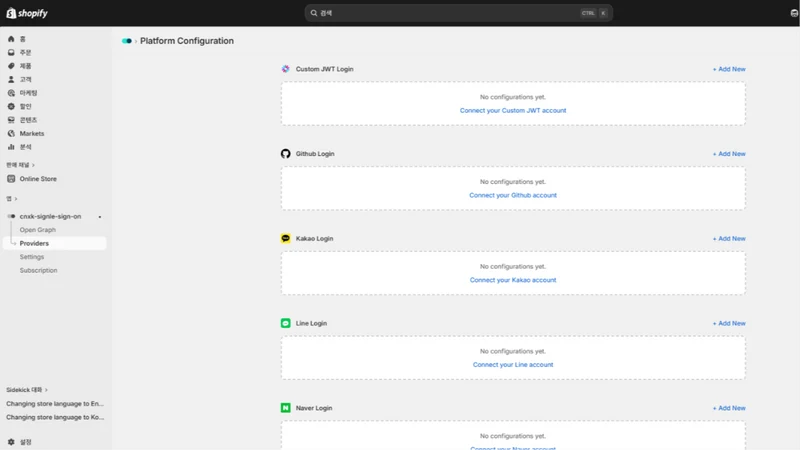Open the Subscription menu item
Image resolution: width=800 pixels, height=450 pixels.
pos(38,270)
